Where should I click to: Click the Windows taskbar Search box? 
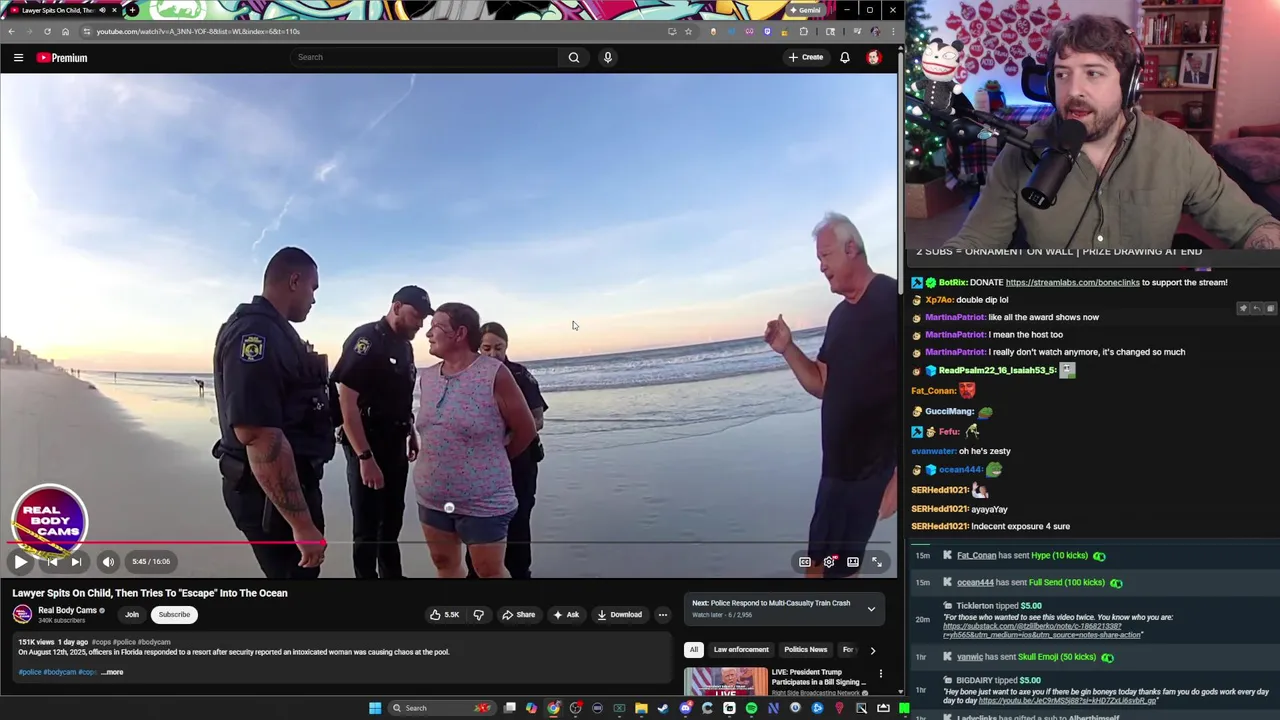pos(441,708)
